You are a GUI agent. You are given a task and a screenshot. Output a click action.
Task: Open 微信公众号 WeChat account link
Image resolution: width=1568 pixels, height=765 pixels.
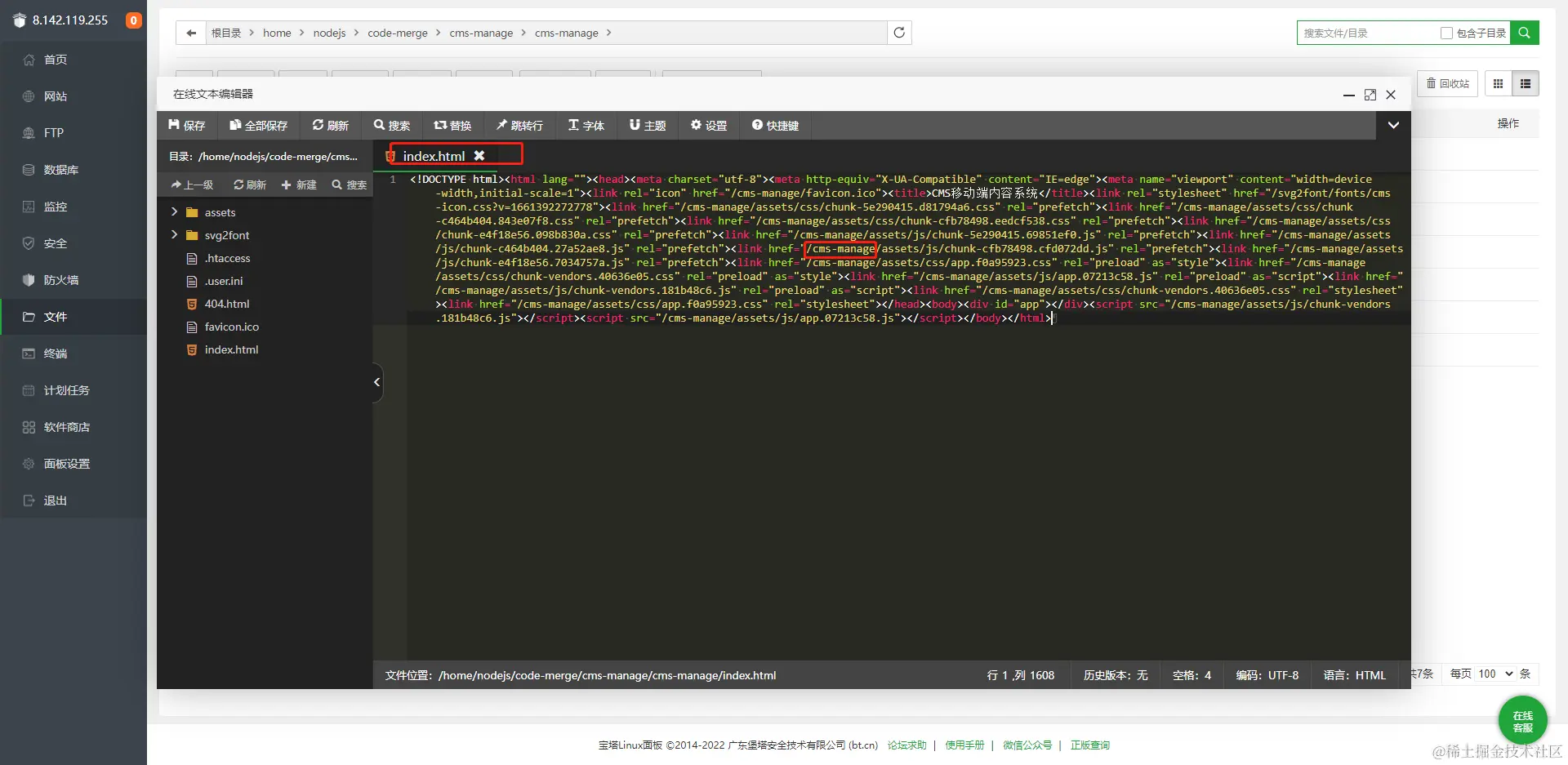[1027, 745]
